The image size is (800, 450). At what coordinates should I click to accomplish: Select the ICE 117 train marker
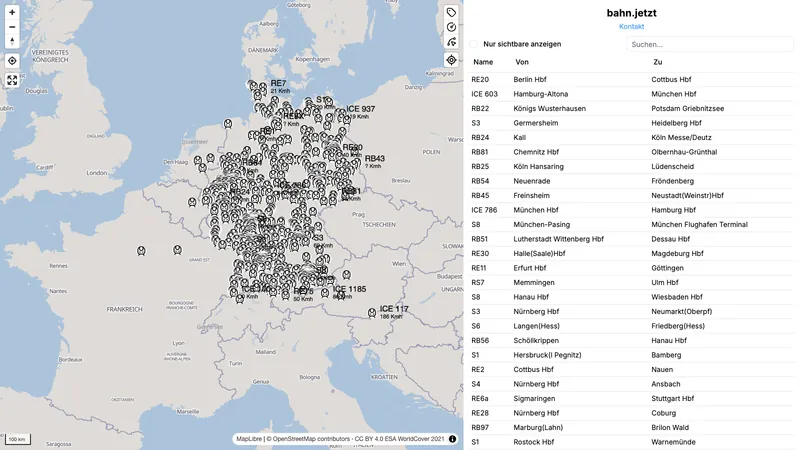[x=372, y=313]
